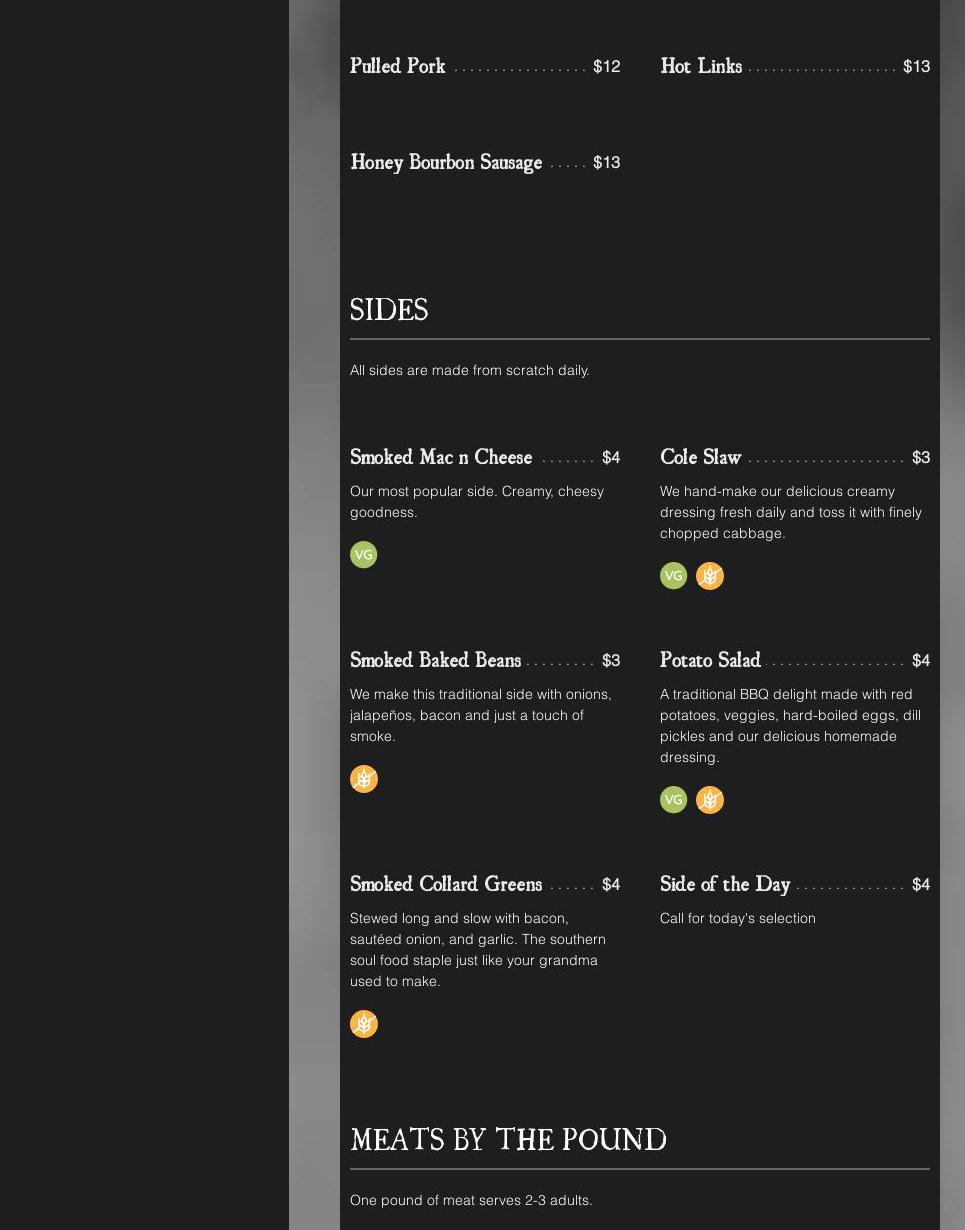Image resolution: width=965 pixels, height=1230 pixels.
Task: Click the Cole Slaw item title
Action: click(700, 457)
